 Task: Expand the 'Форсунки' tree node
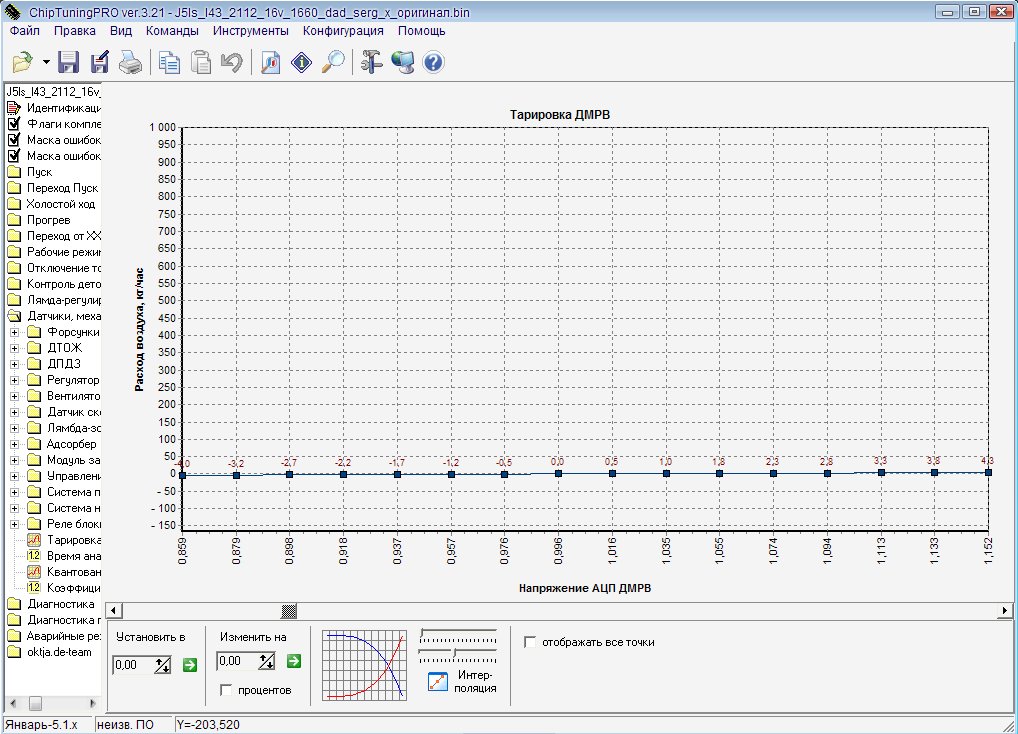(15, 332)
